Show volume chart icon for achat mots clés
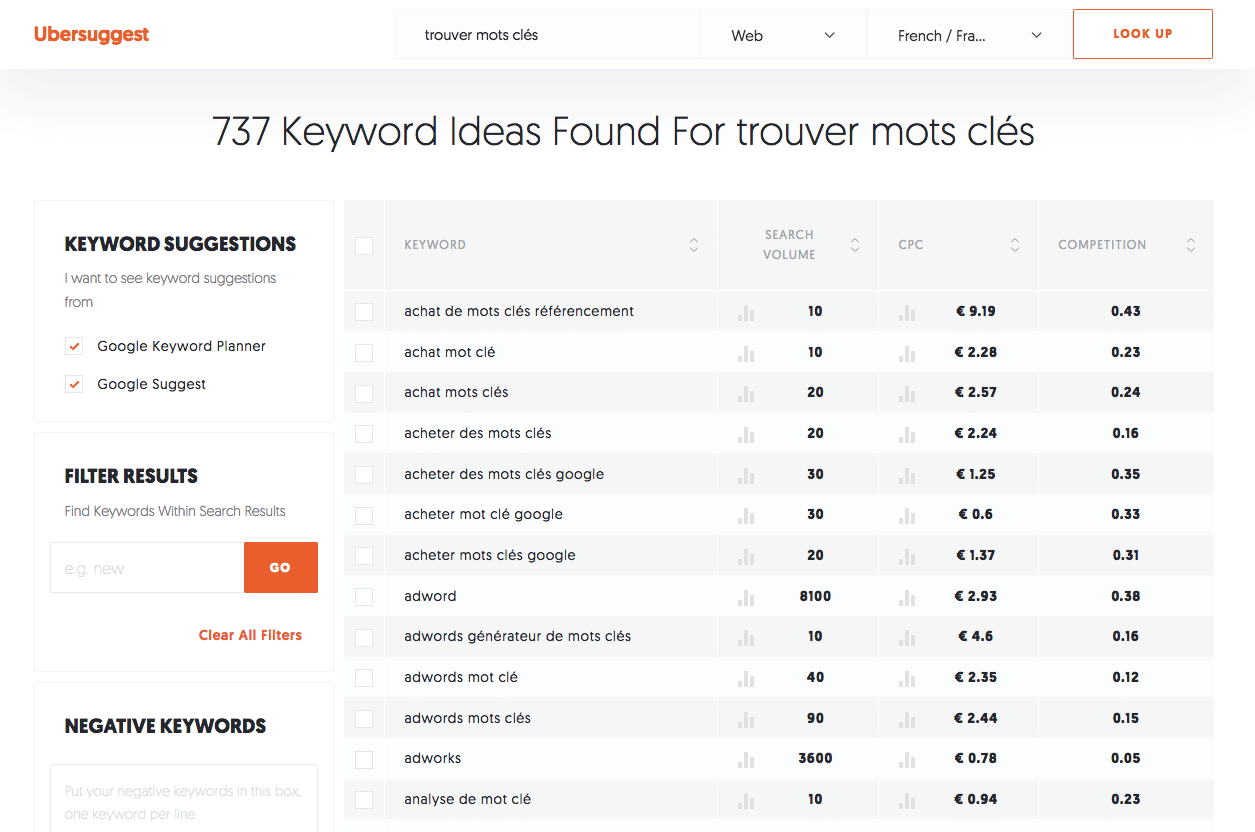This screenshot has height=832, width=1255. (746, 393)
